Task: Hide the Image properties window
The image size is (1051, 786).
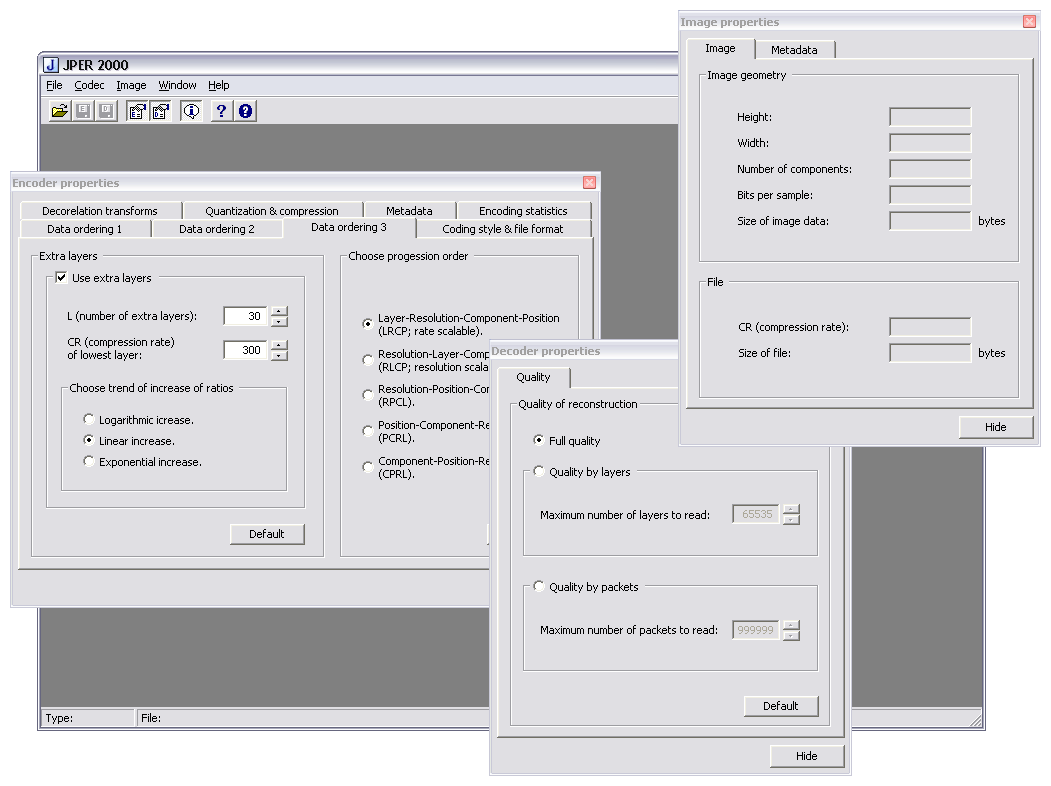Action: click(x=996, y=427)
